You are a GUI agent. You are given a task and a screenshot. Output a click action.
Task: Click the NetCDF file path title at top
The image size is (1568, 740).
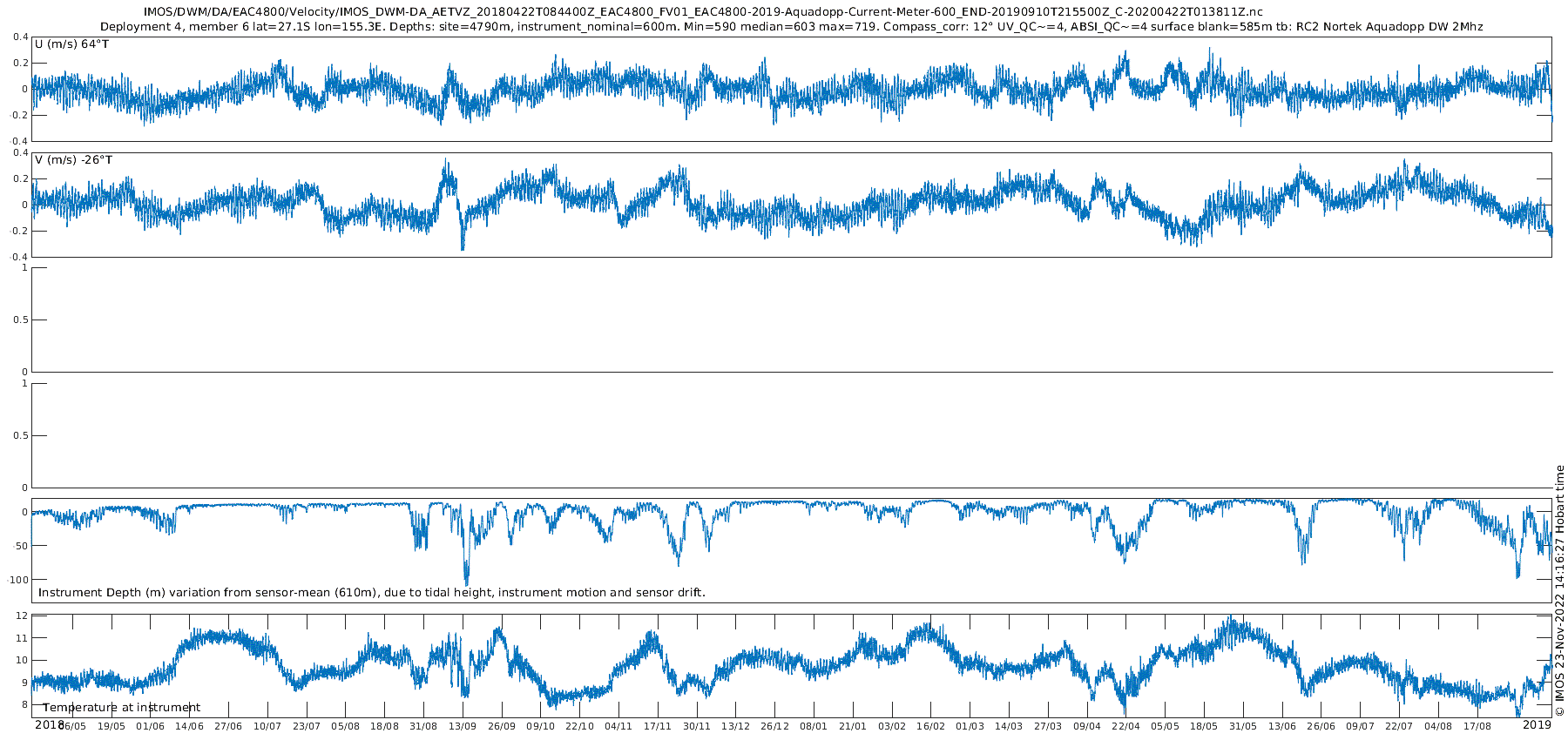click(x=703, y=12)
